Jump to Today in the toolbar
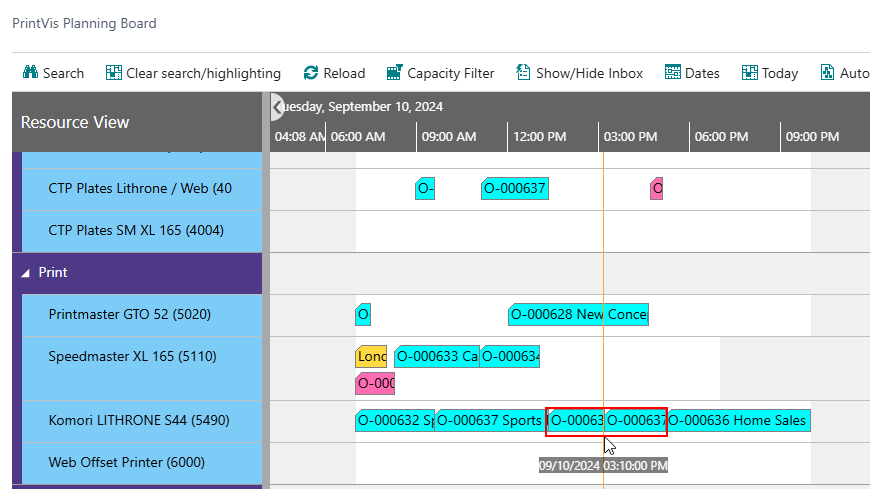Image resolution: width=870 pixels, height=489 pixels. point(750,73)
